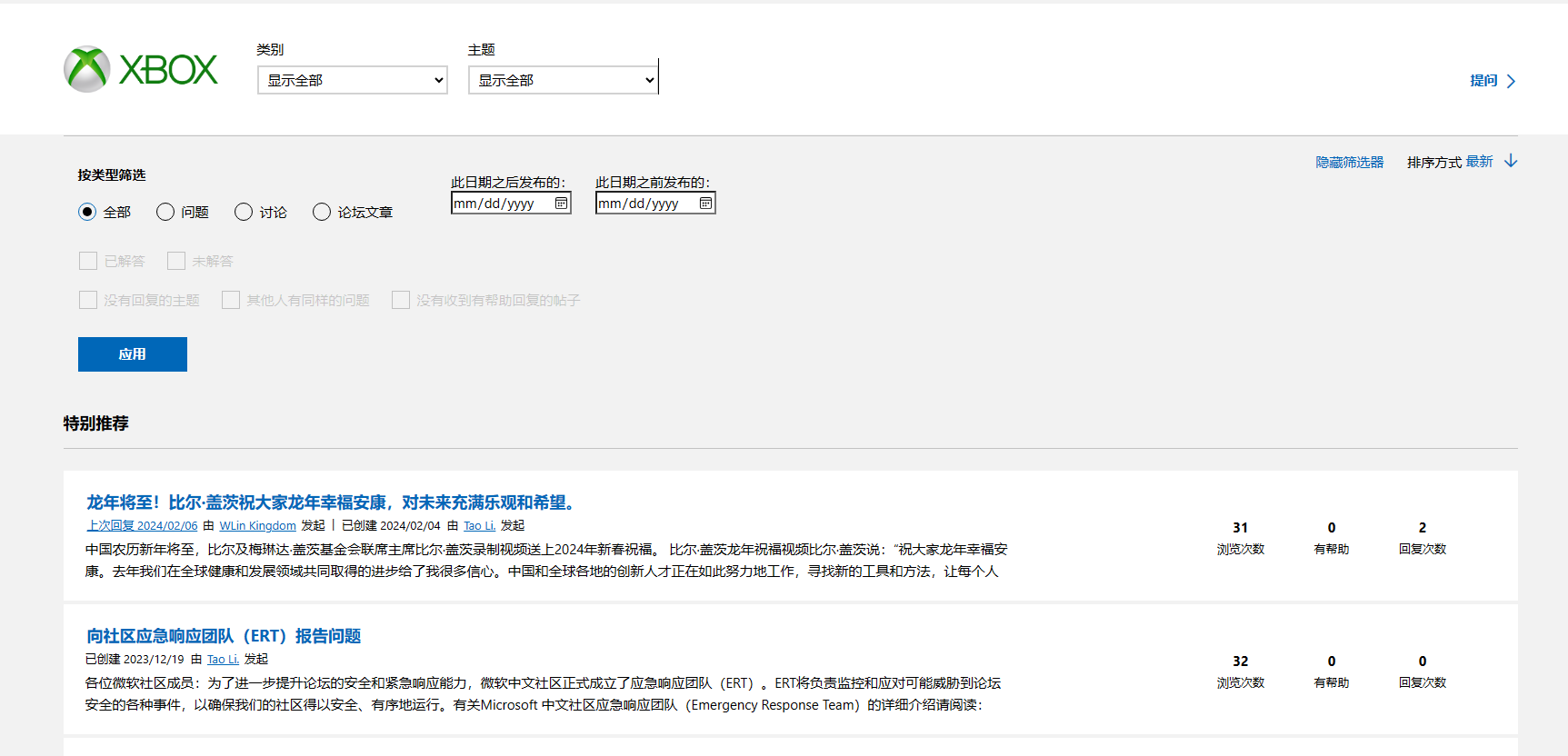Check the 没有回复的主题 checkbox
This screenshot has height=756, width=1568.
tap(88, 300)
